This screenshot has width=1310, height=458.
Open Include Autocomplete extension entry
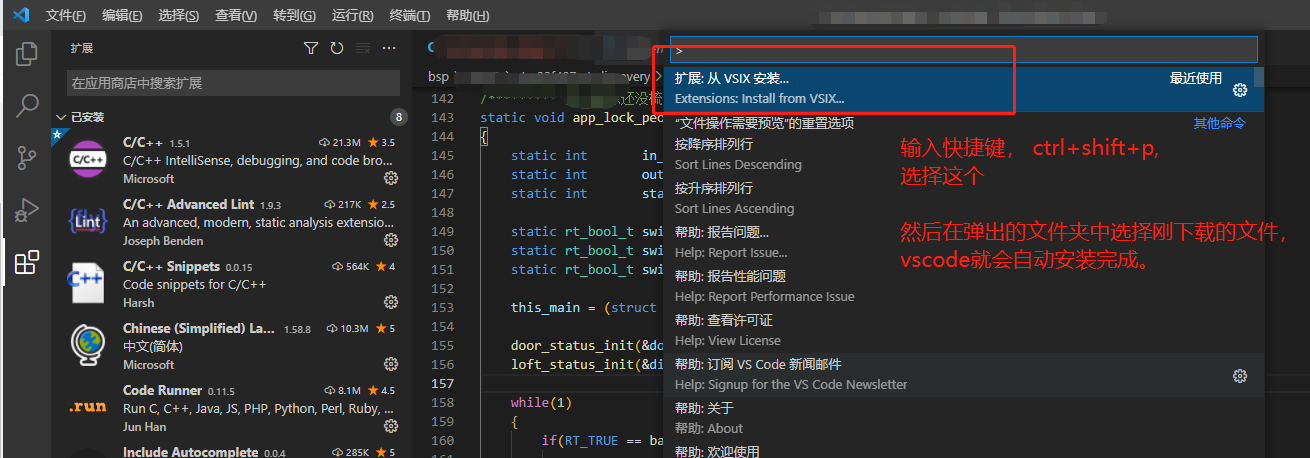231,451
